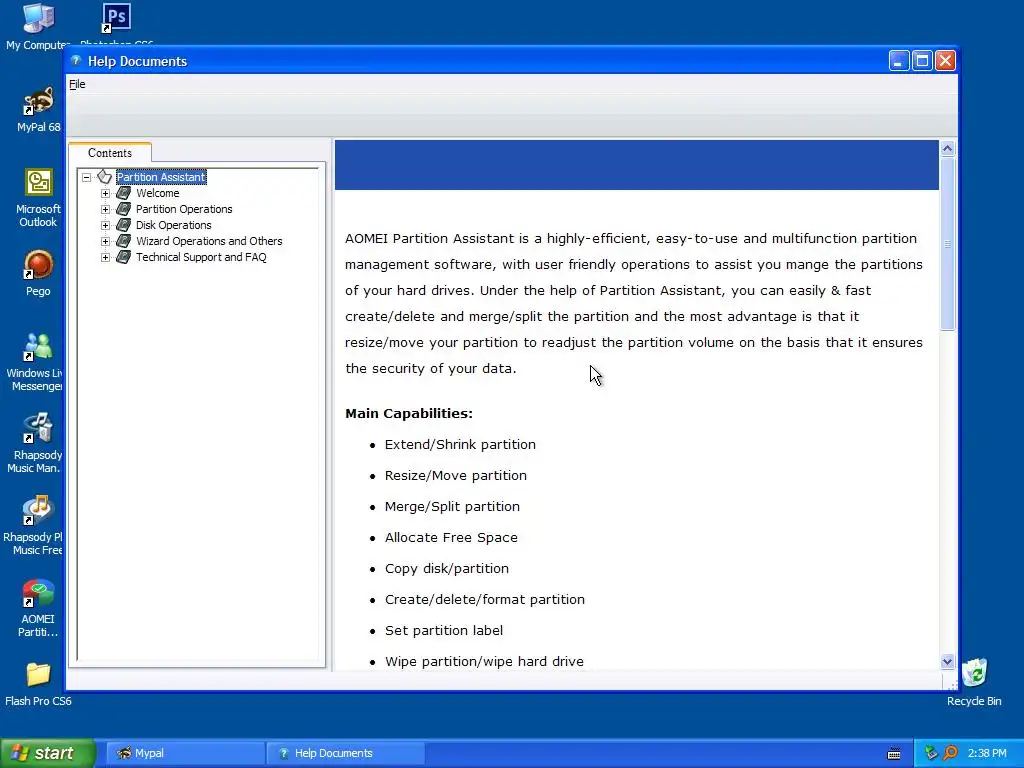Click the 'Merge/Split partition' list item
The height and width of the screenshot is (768, 1024).
[x=452, y=507]
